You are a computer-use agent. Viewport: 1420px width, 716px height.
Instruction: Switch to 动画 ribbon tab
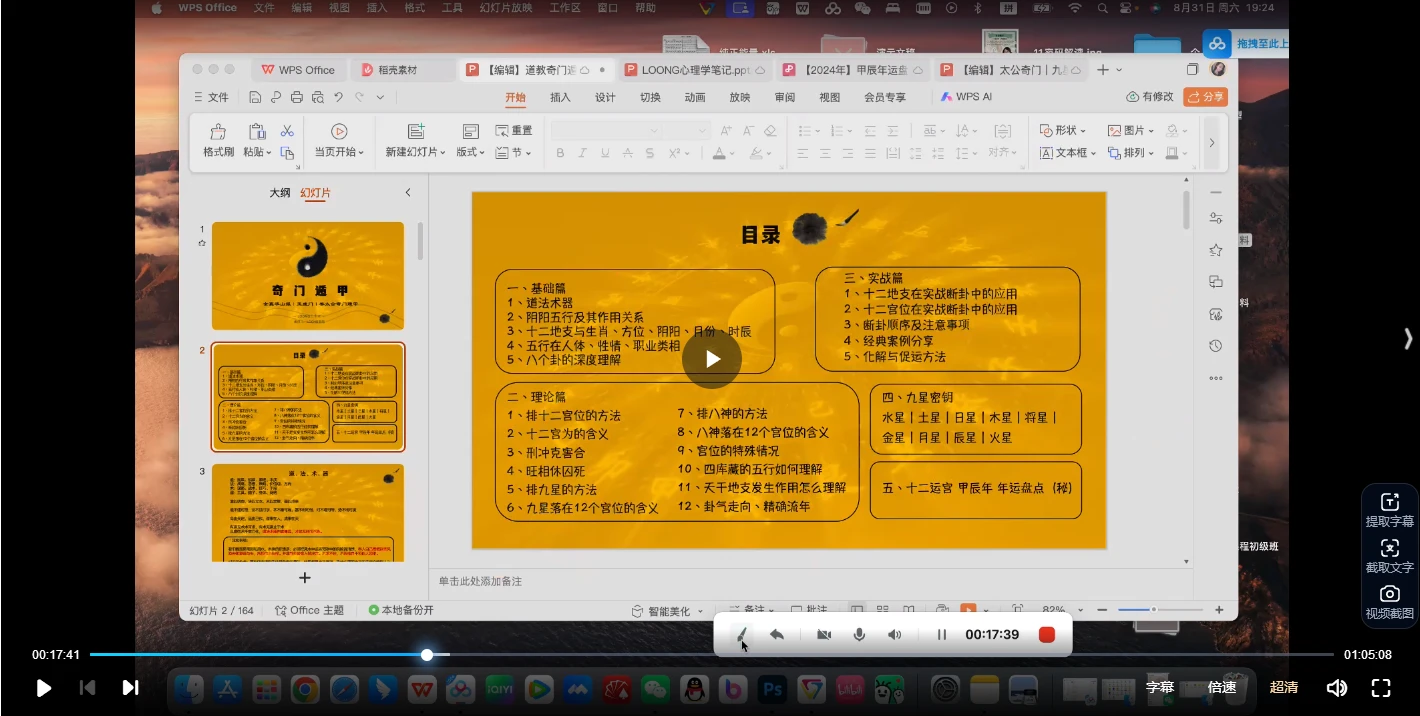tap(695, 97)
